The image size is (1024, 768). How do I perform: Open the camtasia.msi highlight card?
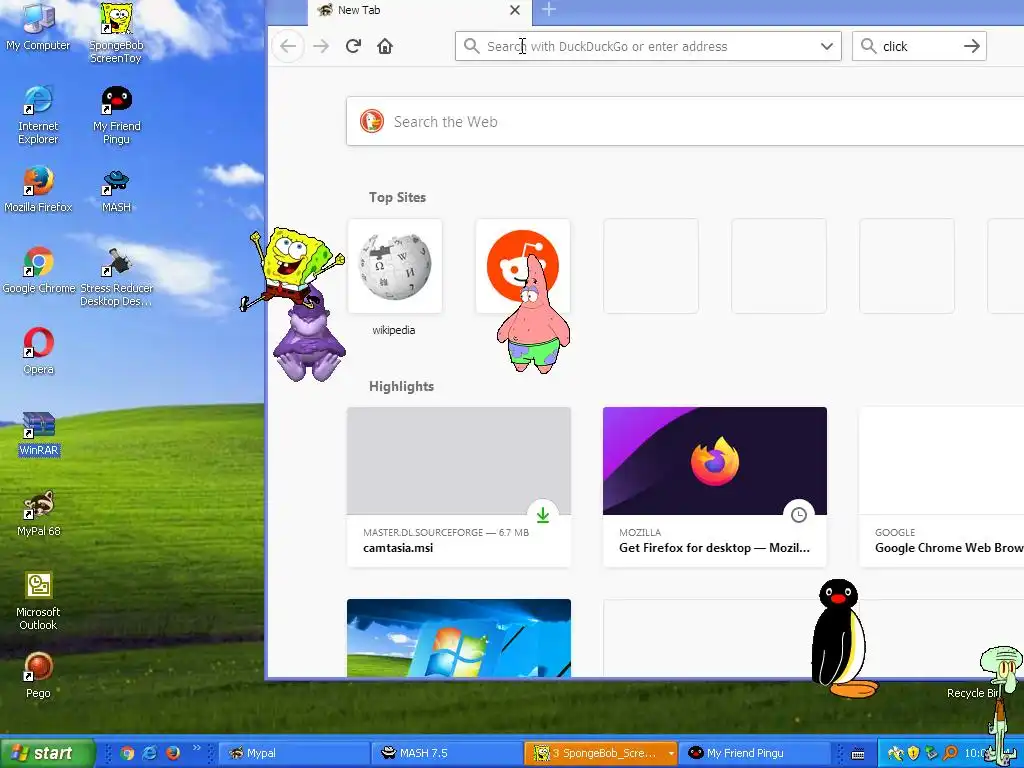[x=458, y=487]
